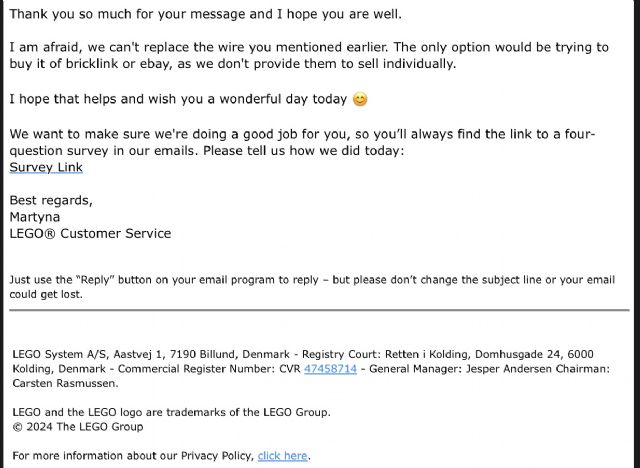Click the CVR number 47458714 link
The height and width of the screenshot is (468, 640).
[x=330, y=369]
